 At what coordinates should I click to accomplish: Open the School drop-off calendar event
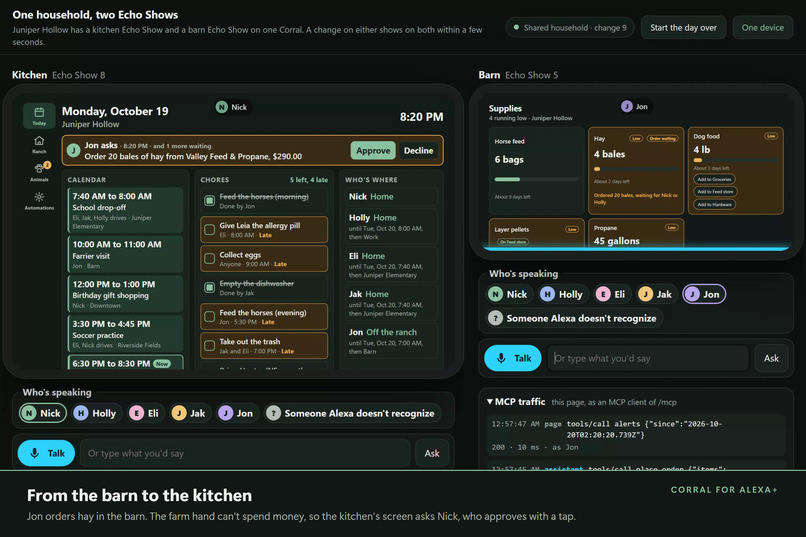pyautogui.click(x=125, y=210)
